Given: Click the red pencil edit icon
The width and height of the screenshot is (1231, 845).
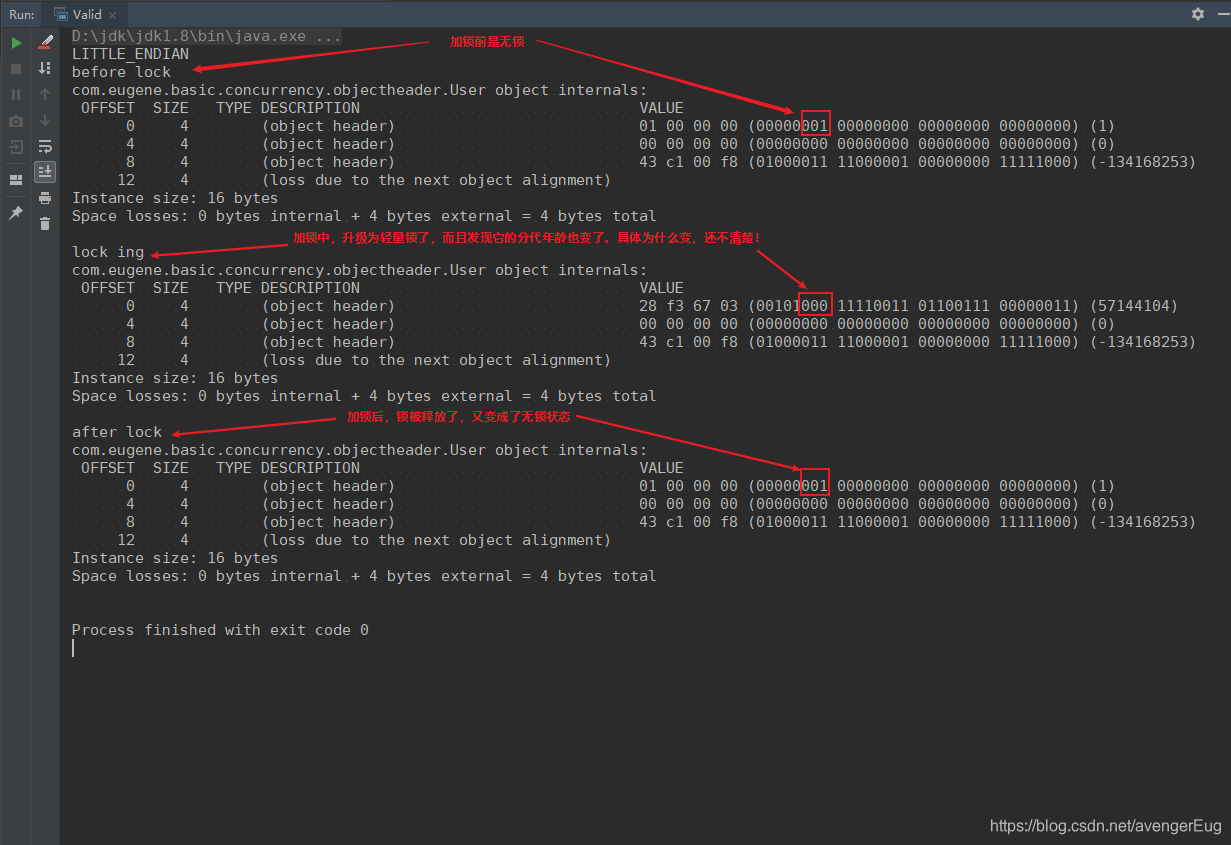Looking at the screenshot, I should tap(45, 43).
